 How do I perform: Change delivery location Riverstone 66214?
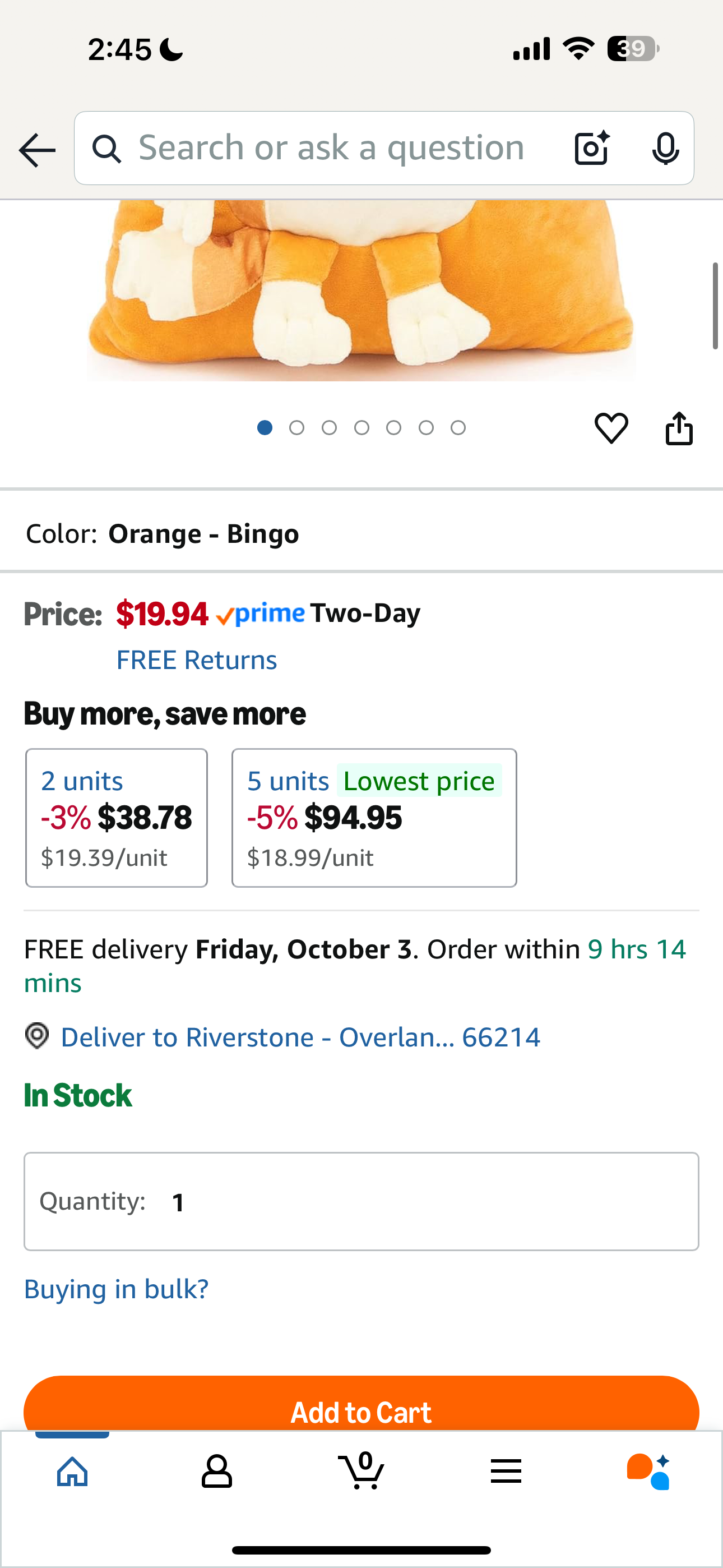[x=300, y=1037]
